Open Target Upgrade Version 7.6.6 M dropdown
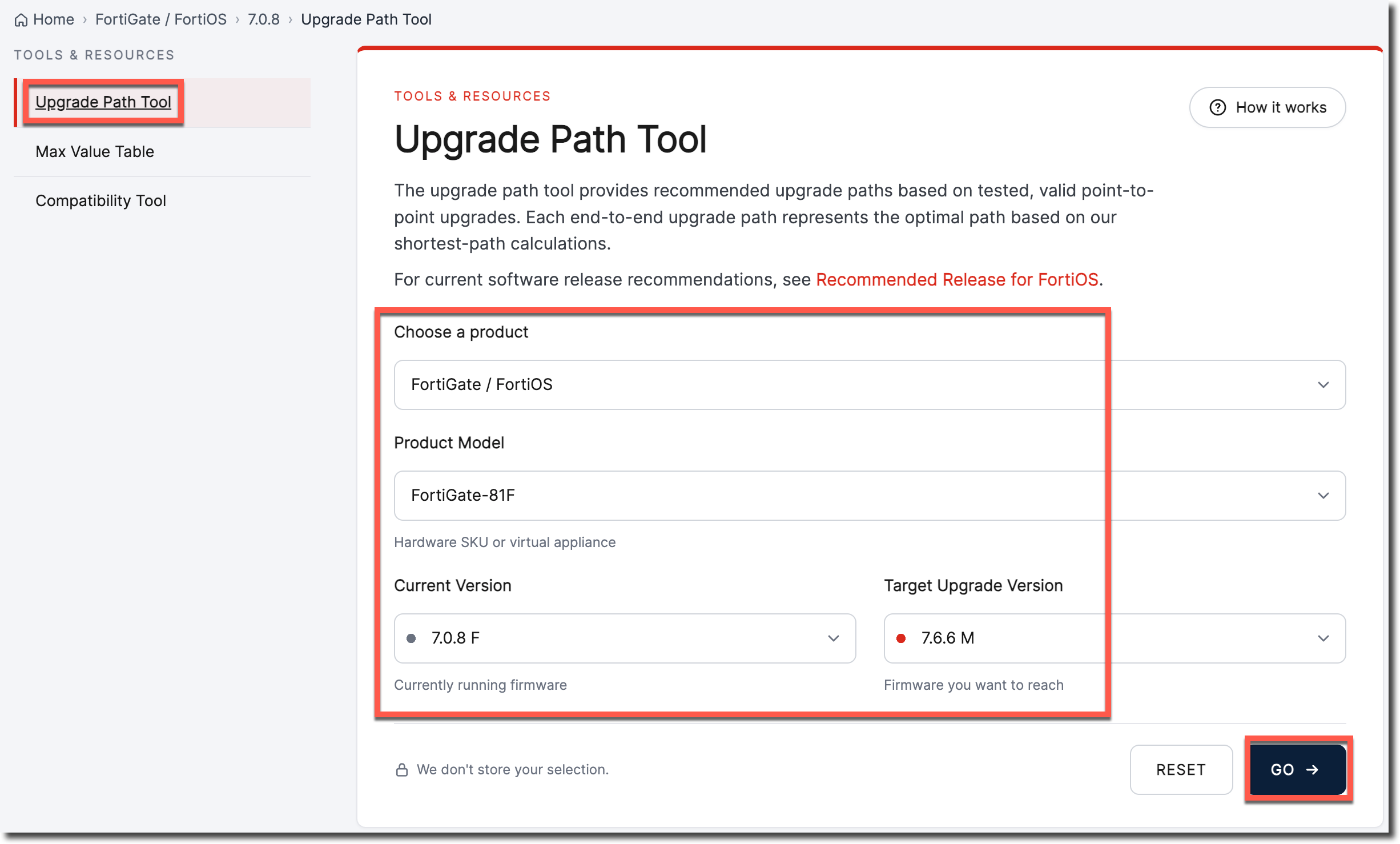The width and height of the screenshot is (1400, 844). click(1115, 638)
